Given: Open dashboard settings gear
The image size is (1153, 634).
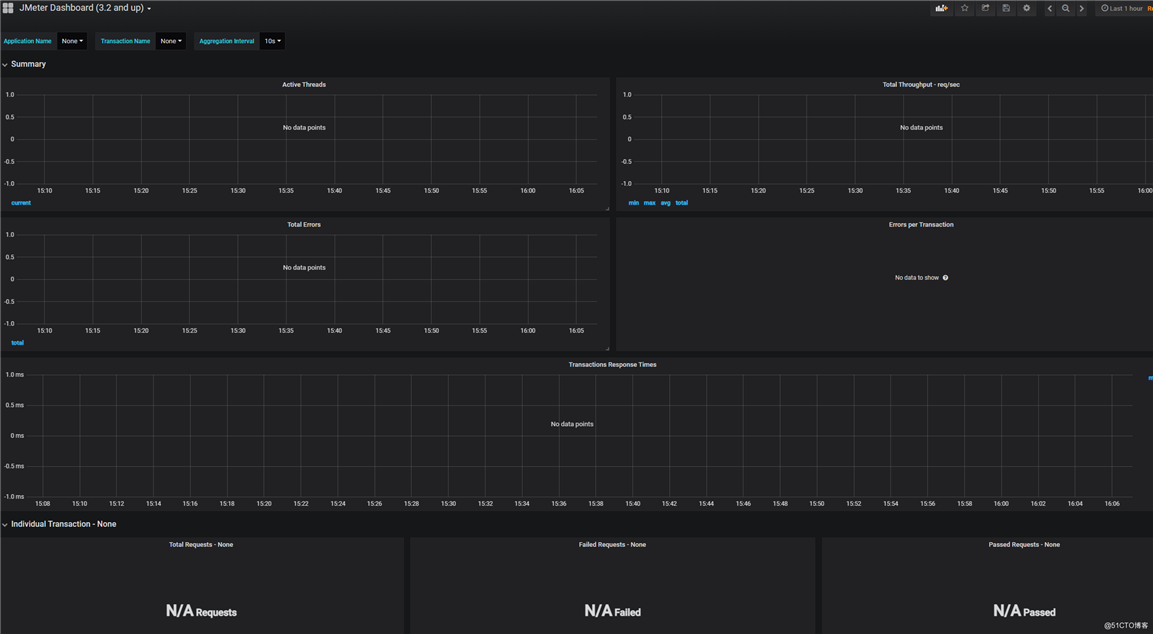Looking at the screenshot, I should 1027,8.
